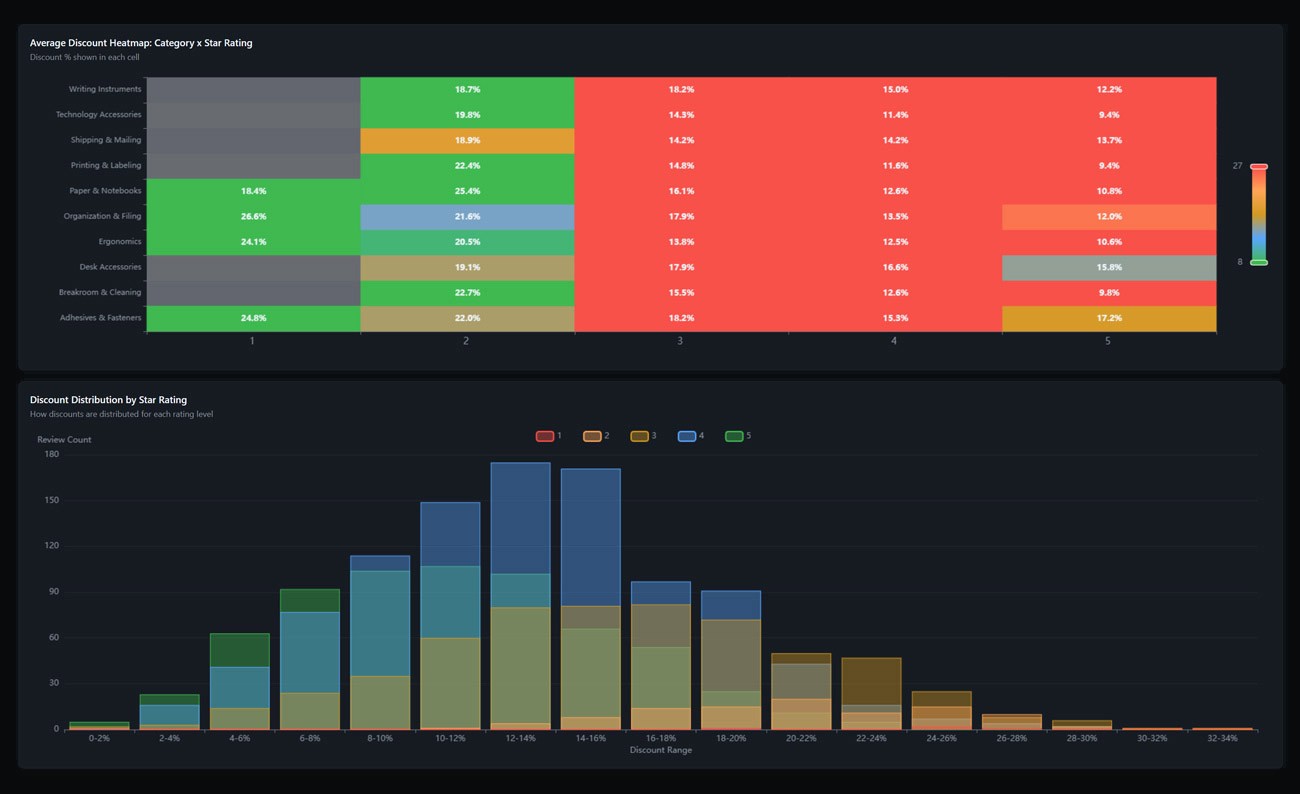Click the upper handle of heatmap color scale
The width and height of the screenshot is (1300, 794).
(1259, 166)
